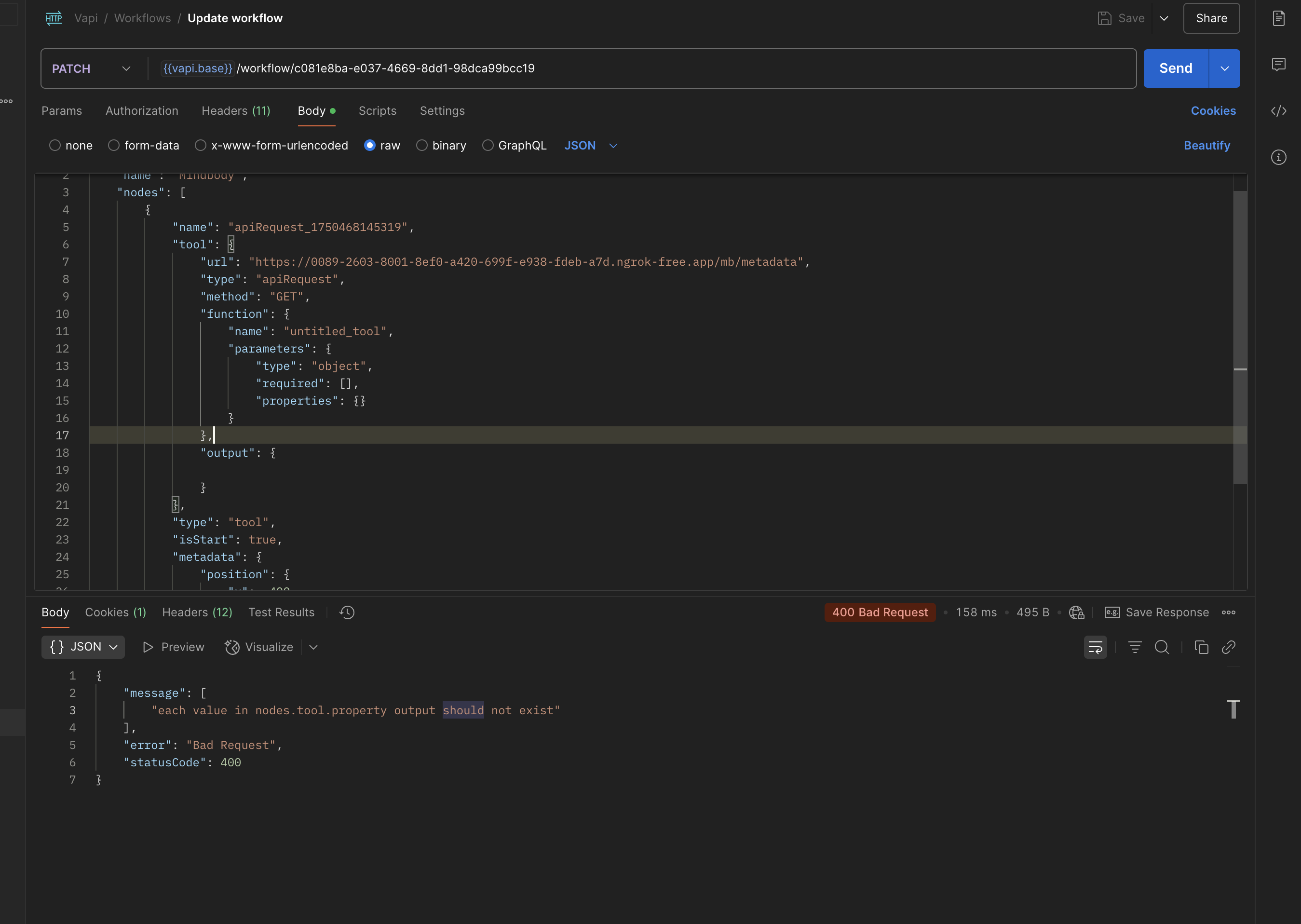Screen dimensions: 1301x924
Task: Open the documentation panel
Action: pos(1279,18)
